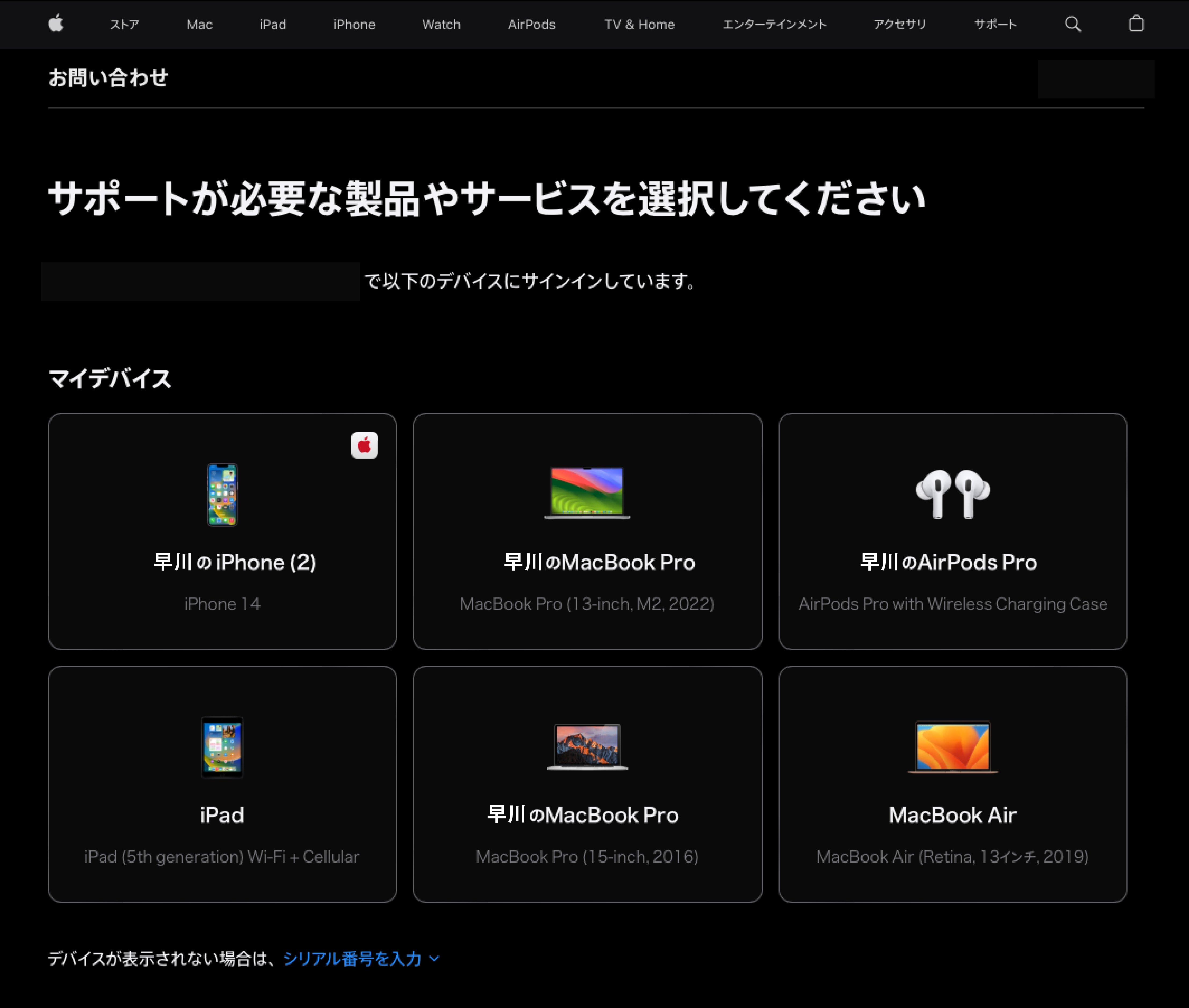Click the AirPods Pro image
The width and height of the screenshot is (1189, 1008).
click(x=952, y=494)
